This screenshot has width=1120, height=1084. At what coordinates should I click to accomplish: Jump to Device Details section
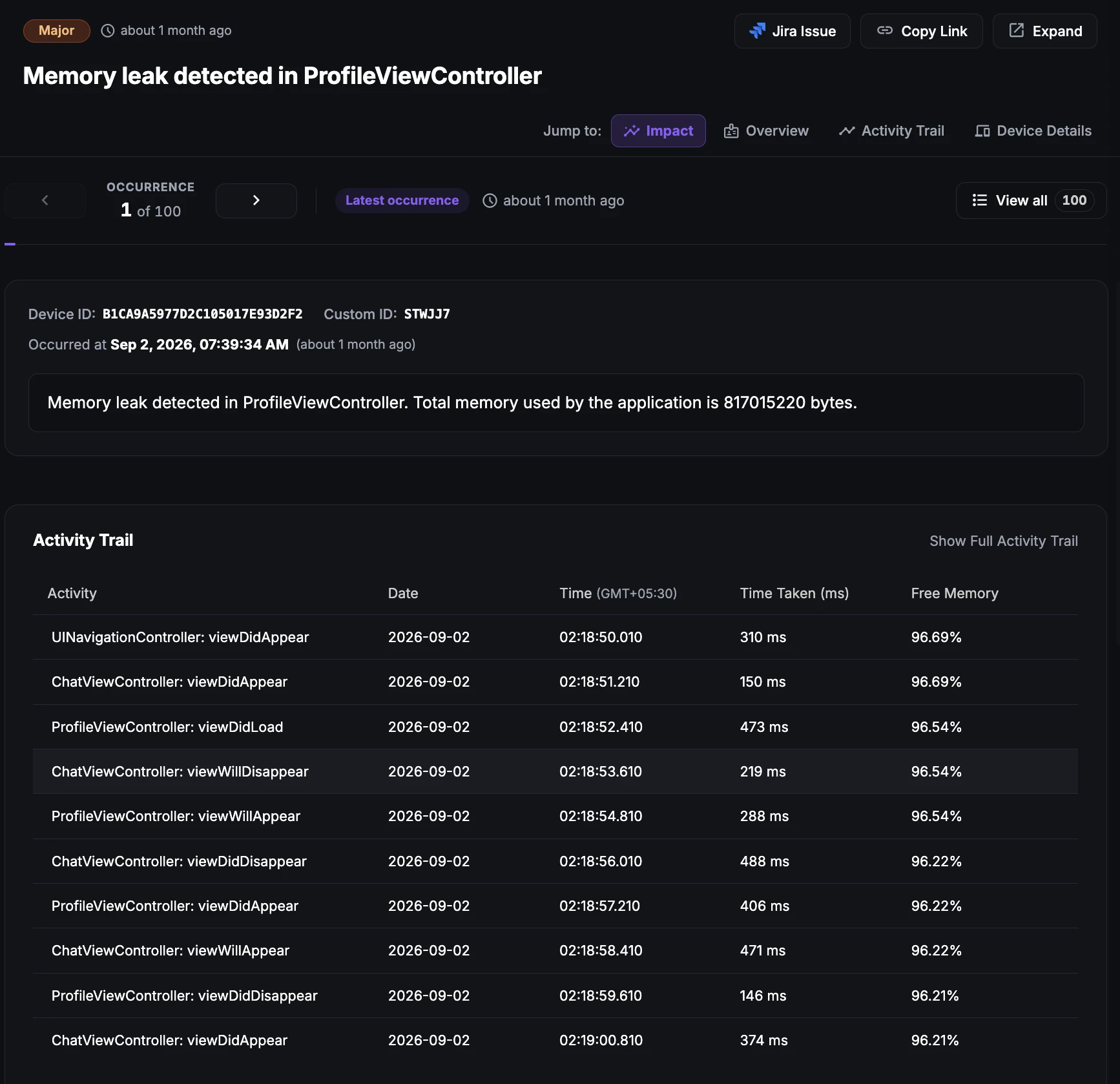tap(1033, 130)
